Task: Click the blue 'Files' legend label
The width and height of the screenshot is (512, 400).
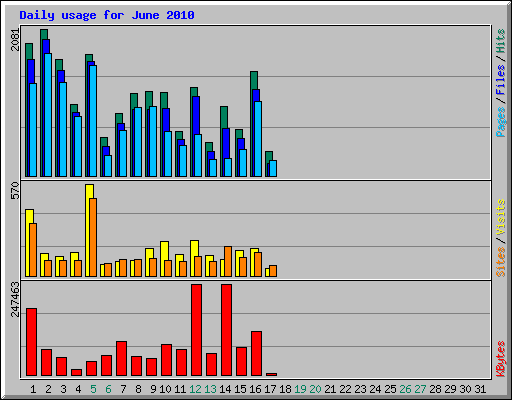Action: (x=500, y=80)
